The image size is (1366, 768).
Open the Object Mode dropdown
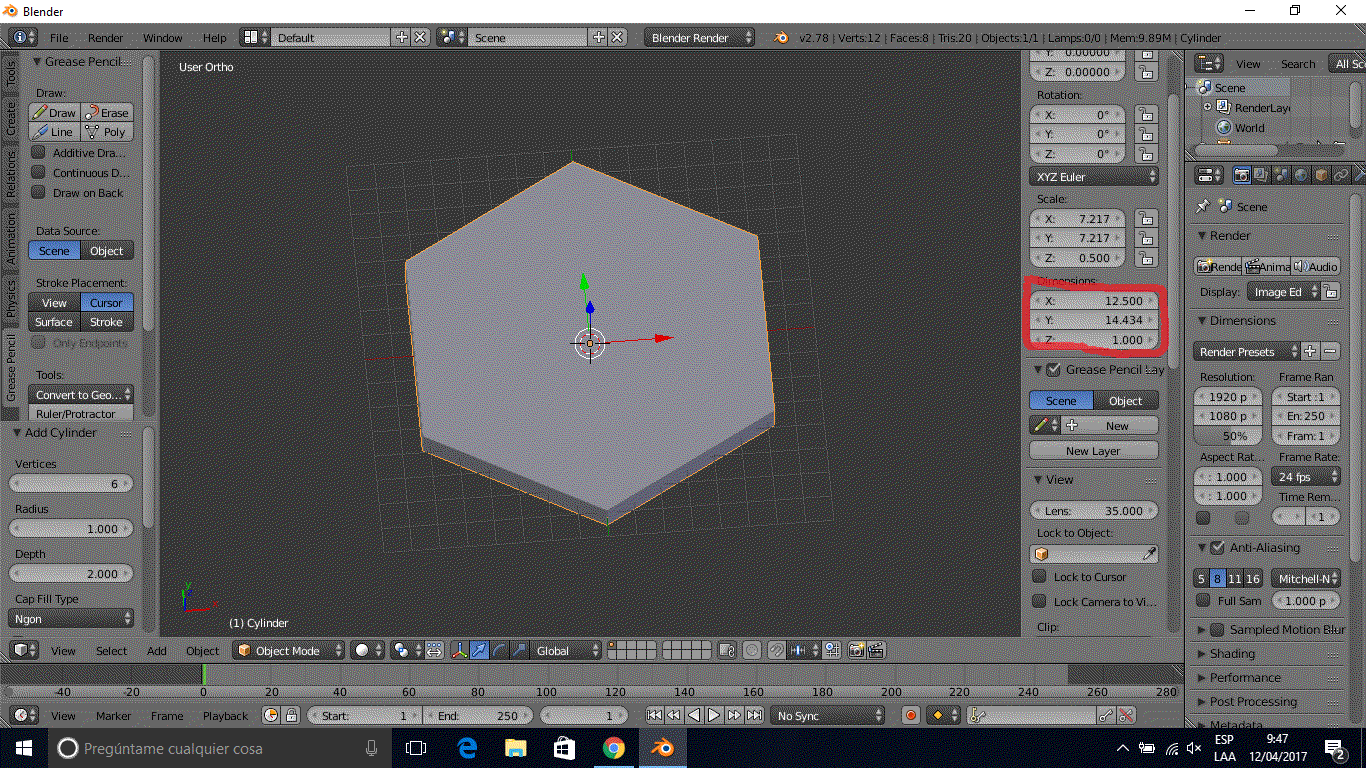289,650
